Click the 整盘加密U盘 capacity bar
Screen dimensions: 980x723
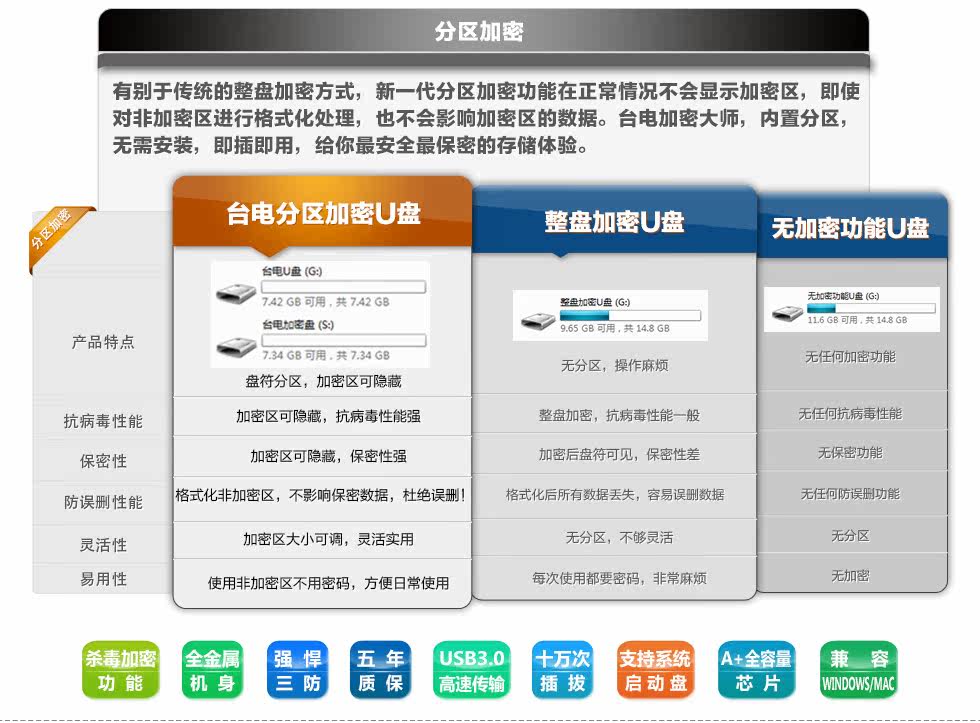630,316
